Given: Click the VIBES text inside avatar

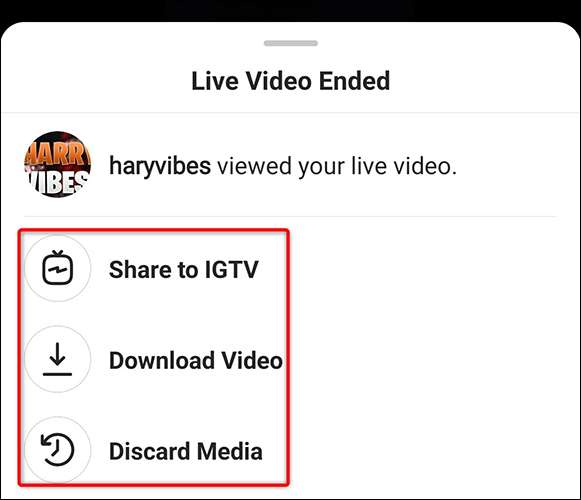Looking at the screenshot, I should pos(59,182).
